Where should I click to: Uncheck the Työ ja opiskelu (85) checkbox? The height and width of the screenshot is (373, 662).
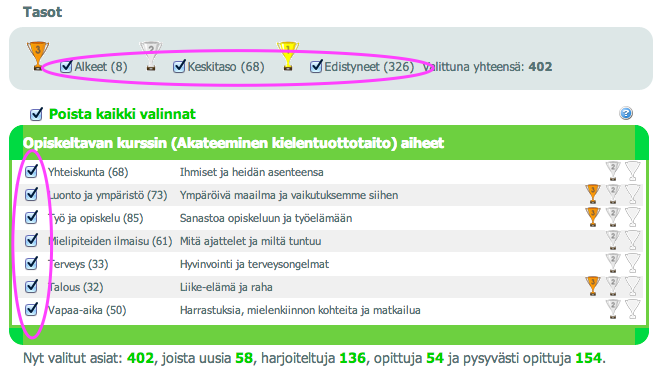pyautogui.click(x=31, y=218)
